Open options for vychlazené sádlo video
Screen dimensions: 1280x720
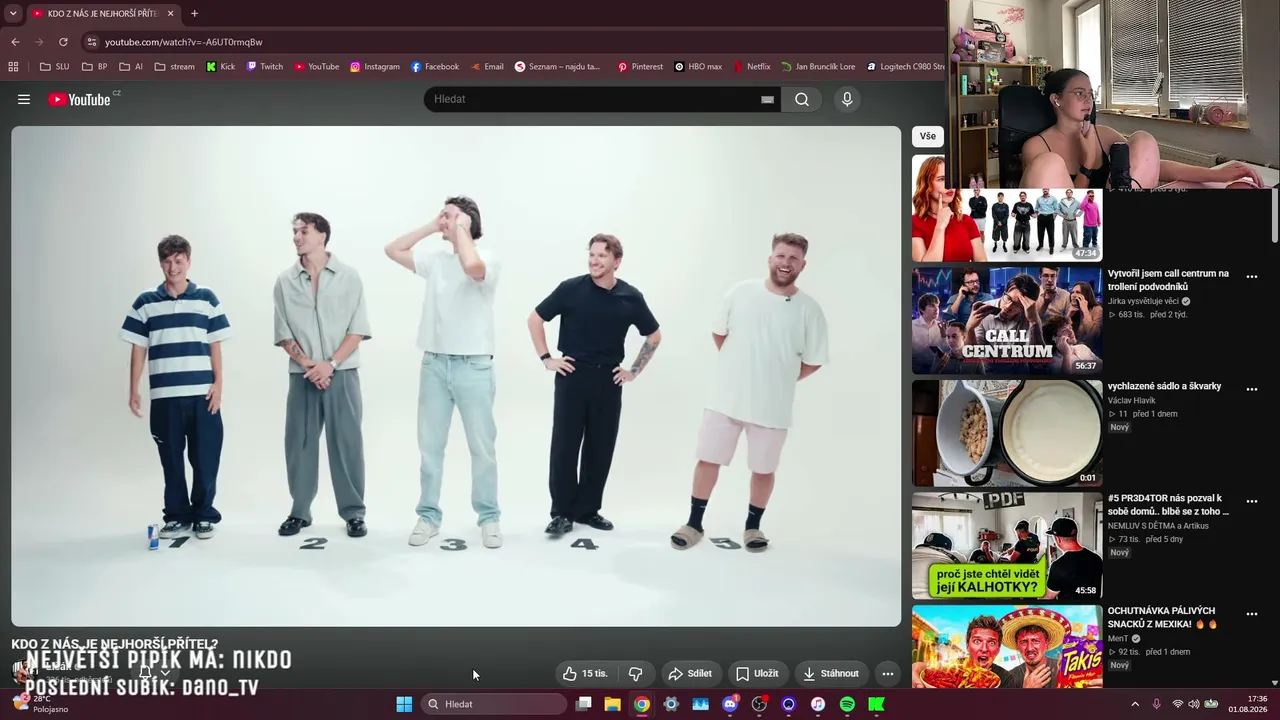click(1251, 389)
